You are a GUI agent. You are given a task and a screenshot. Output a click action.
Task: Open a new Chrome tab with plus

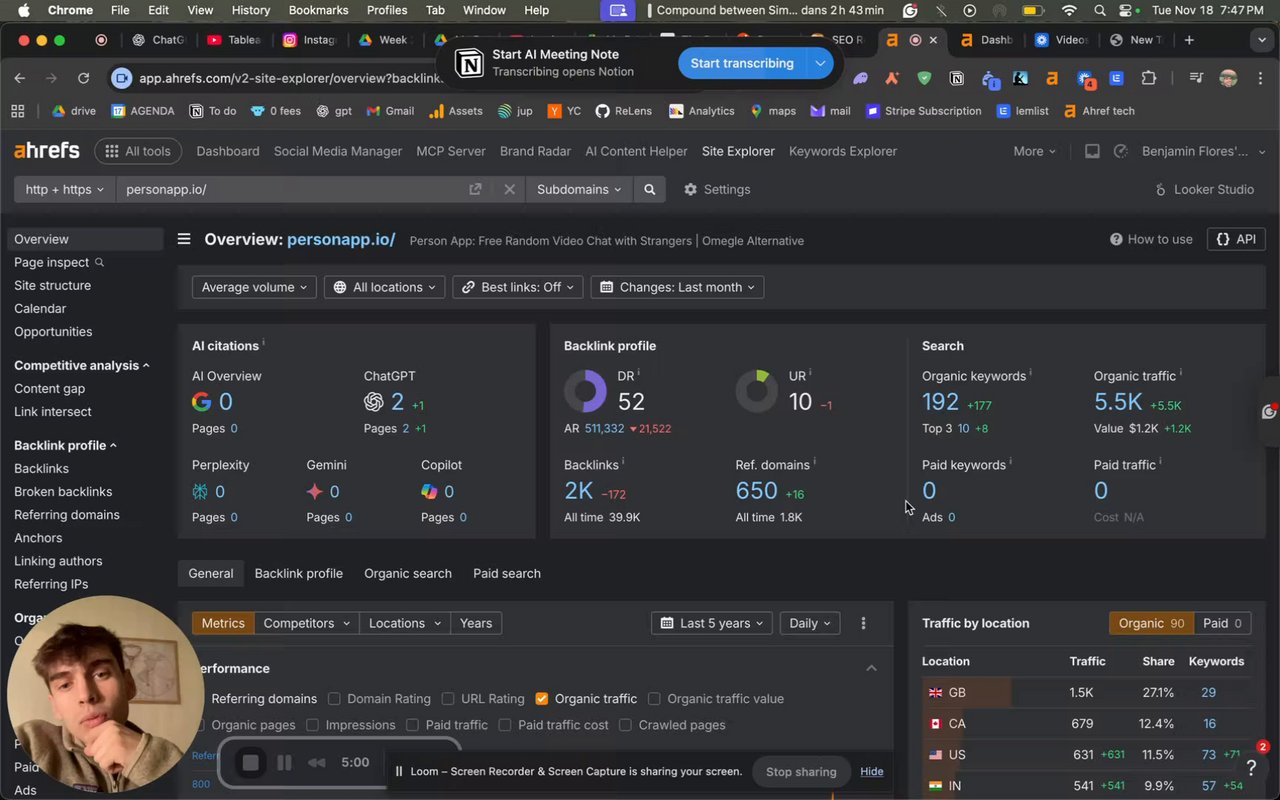1189,40
